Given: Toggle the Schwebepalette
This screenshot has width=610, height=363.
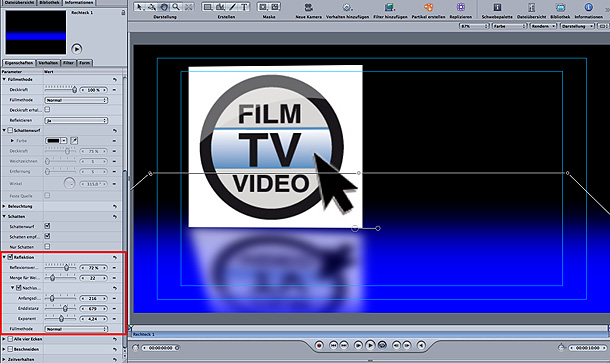Looking at the screenshot, I should tap(497, 7).
